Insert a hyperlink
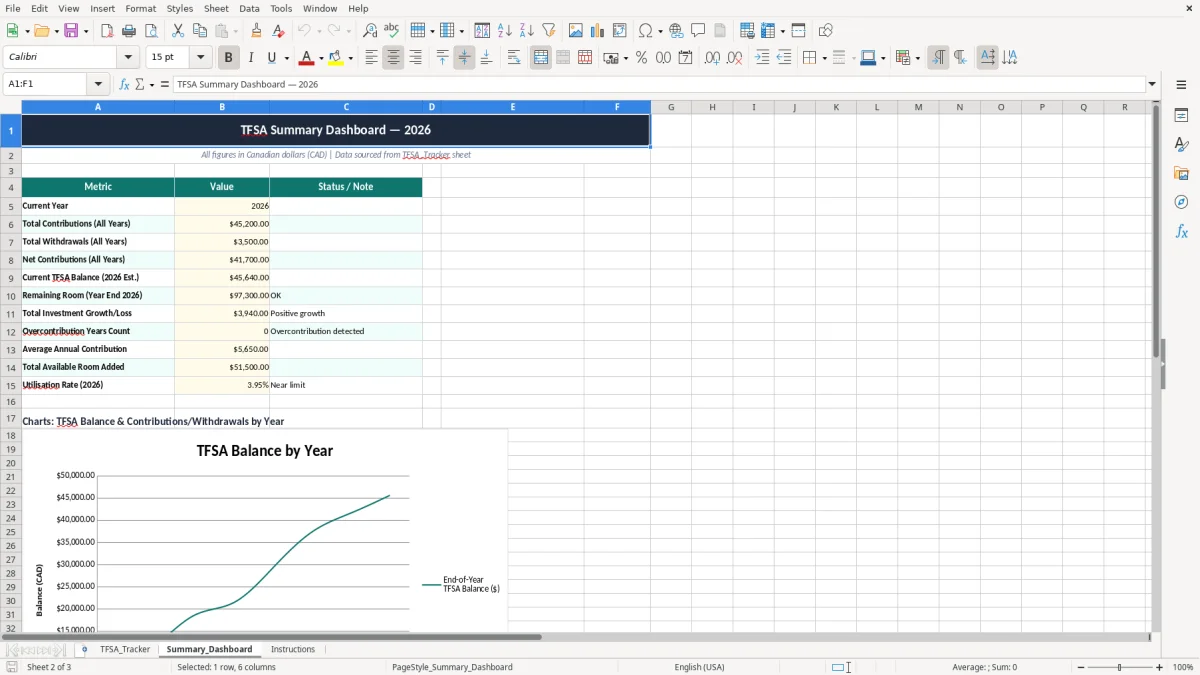This screenshot has width=1200, height=675. (676, 31)
